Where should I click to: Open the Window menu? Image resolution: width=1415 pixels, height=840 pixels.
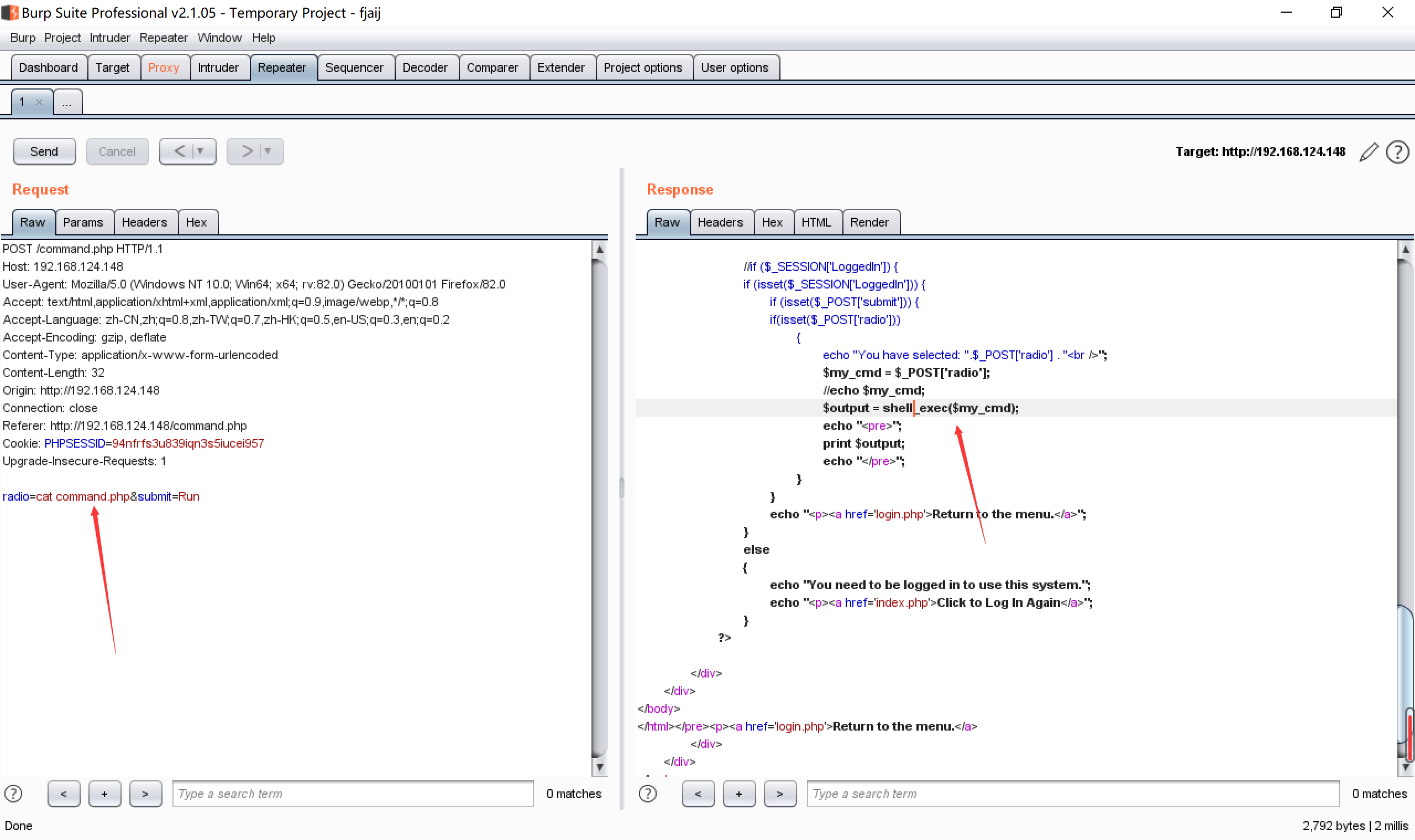pos(219,38)
